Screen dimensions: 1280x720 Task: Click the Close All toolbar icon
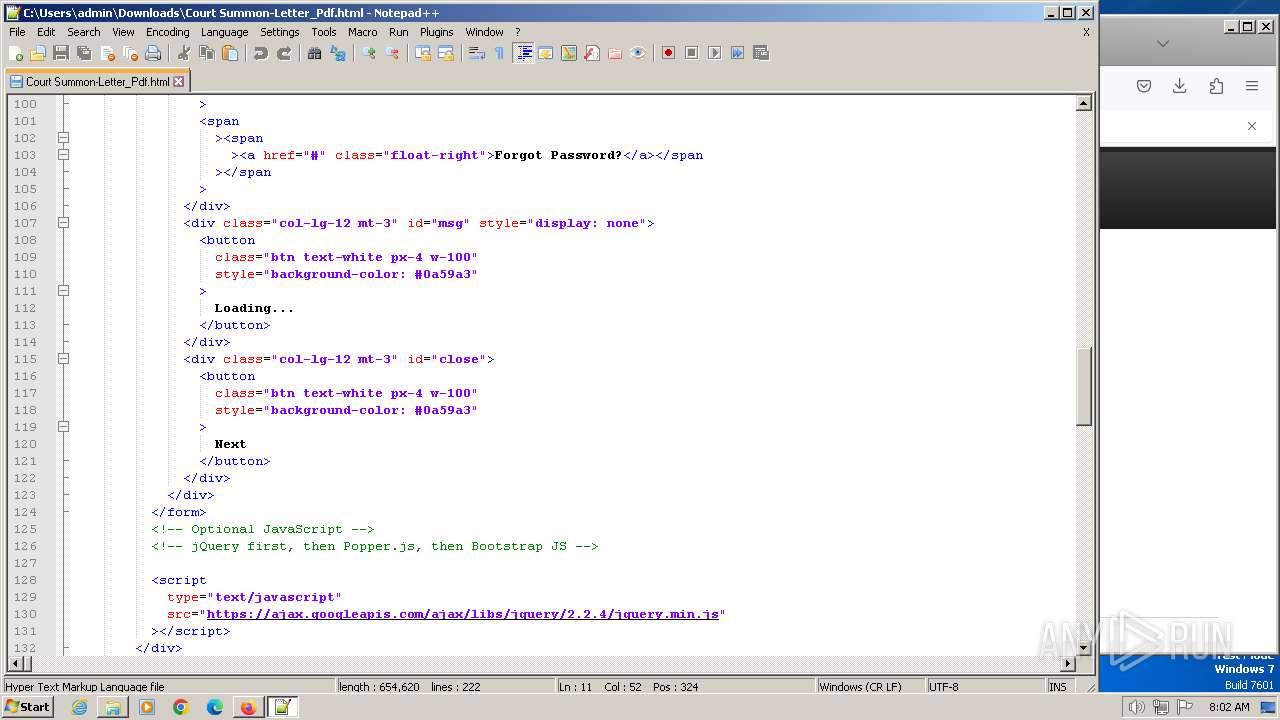(130, 53)
